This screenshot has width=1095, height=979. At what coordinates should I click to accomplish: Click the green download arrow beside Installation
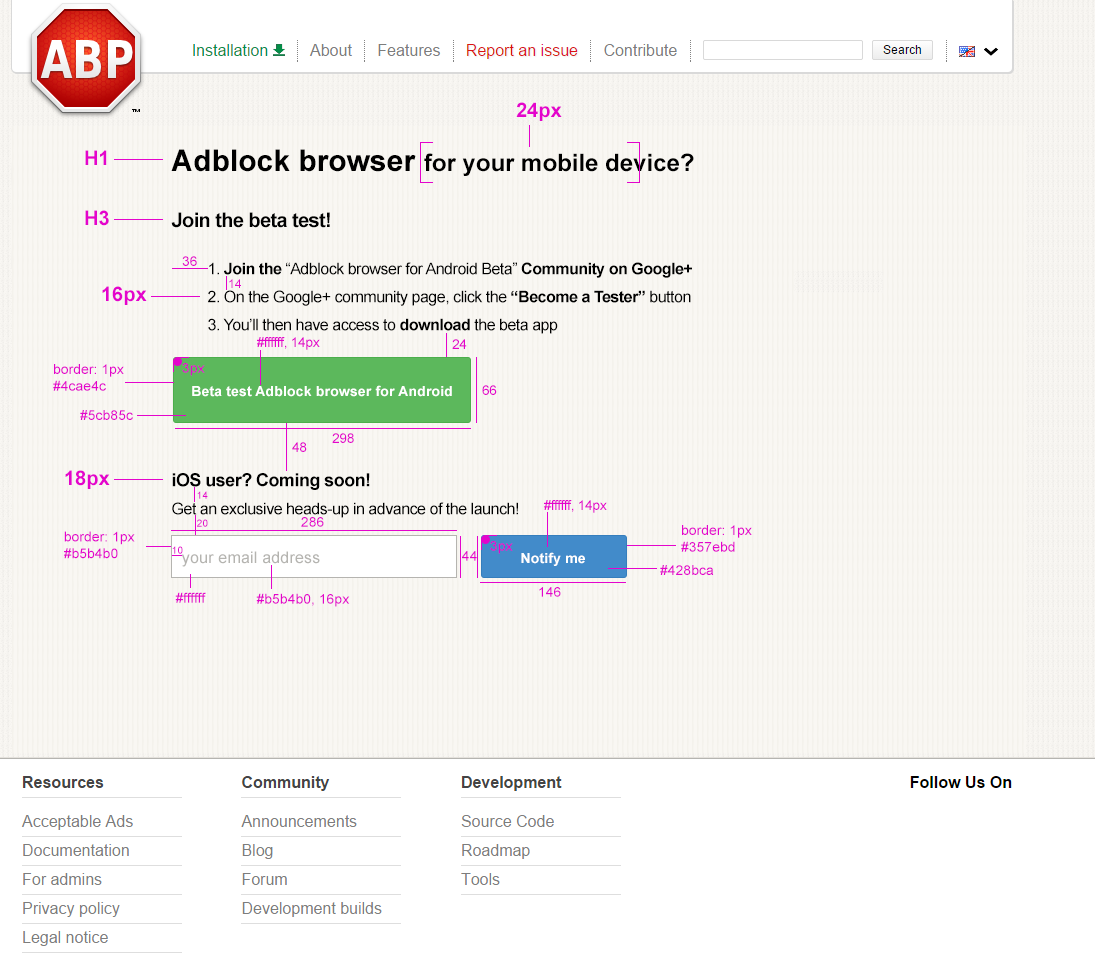(x=279, y=50)
